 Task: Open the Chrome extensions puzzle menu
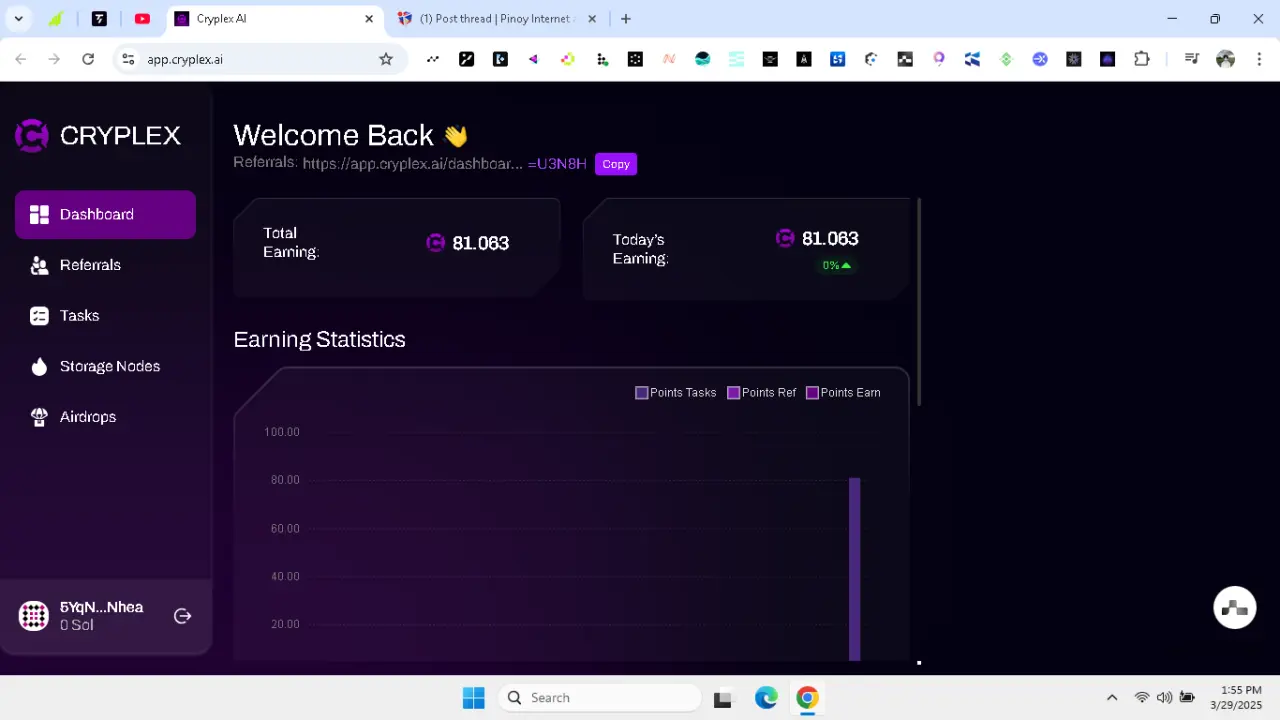pyautogui.click(x=1142, y=59)
